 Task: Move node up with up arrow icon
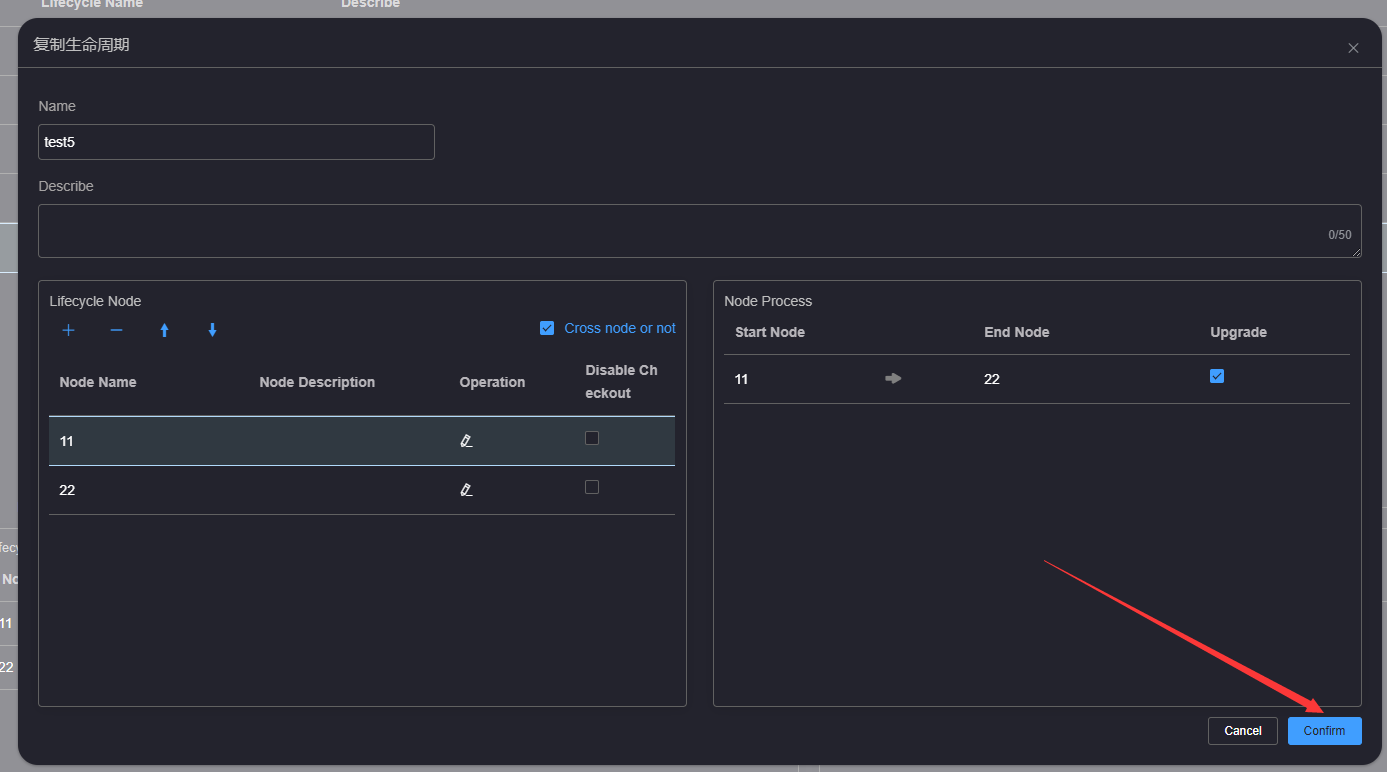[x=165, y=330]
